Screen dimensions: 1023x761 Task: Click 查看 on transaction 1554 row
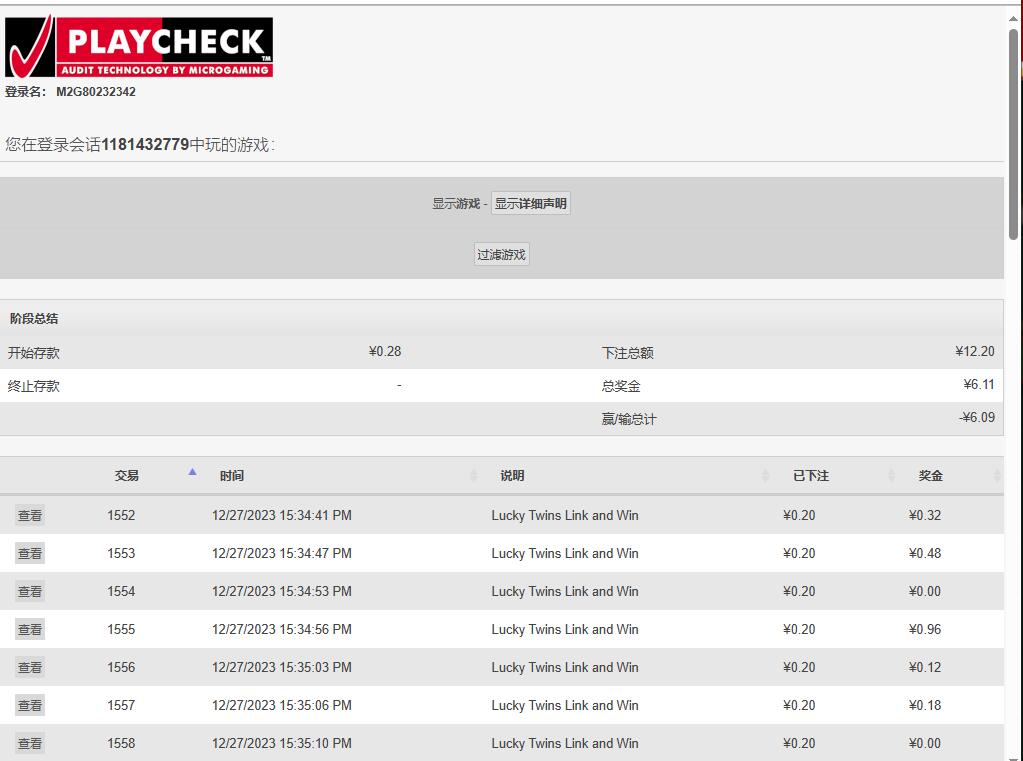pos(30,592)
